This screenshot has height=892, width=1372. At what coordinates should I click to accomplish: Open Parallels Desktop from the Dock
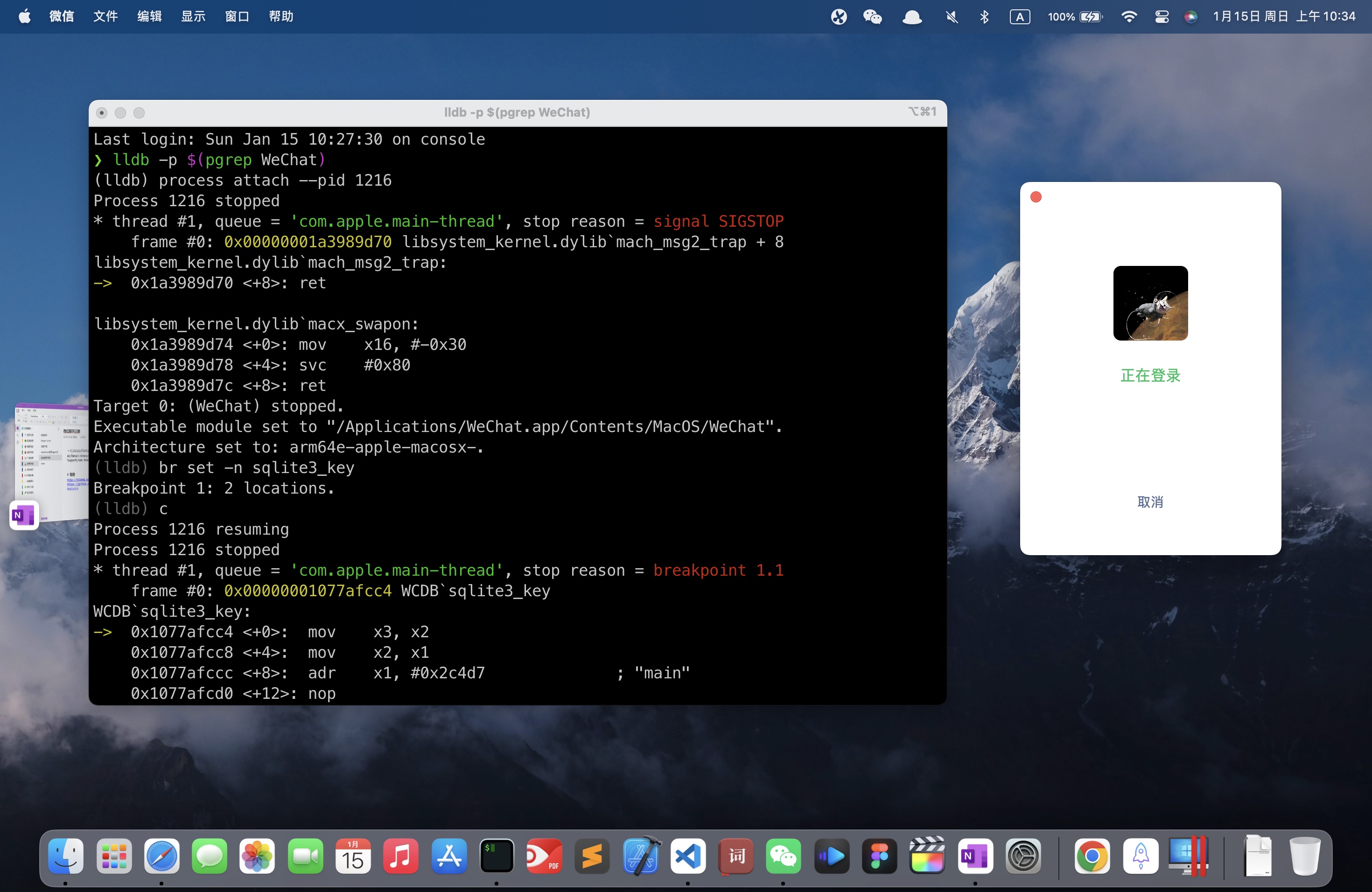(1188, 856)
